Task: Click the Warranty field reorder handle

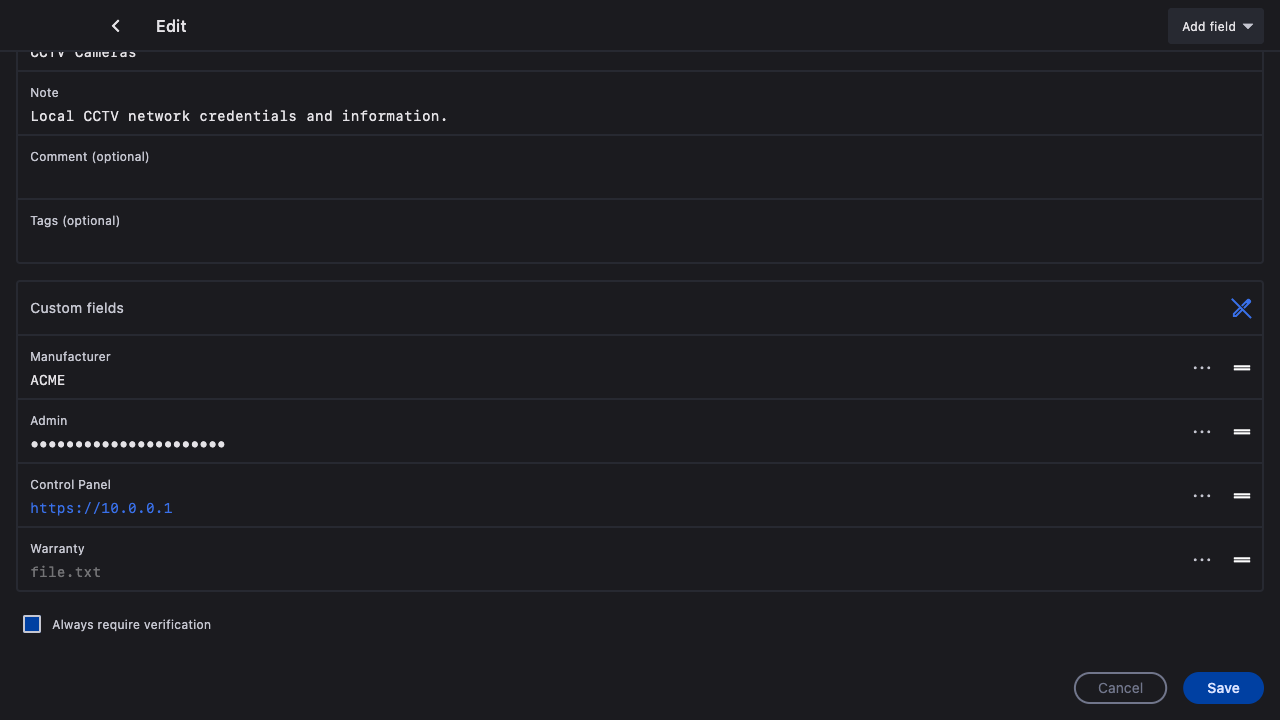Action: coord(1242,560)
